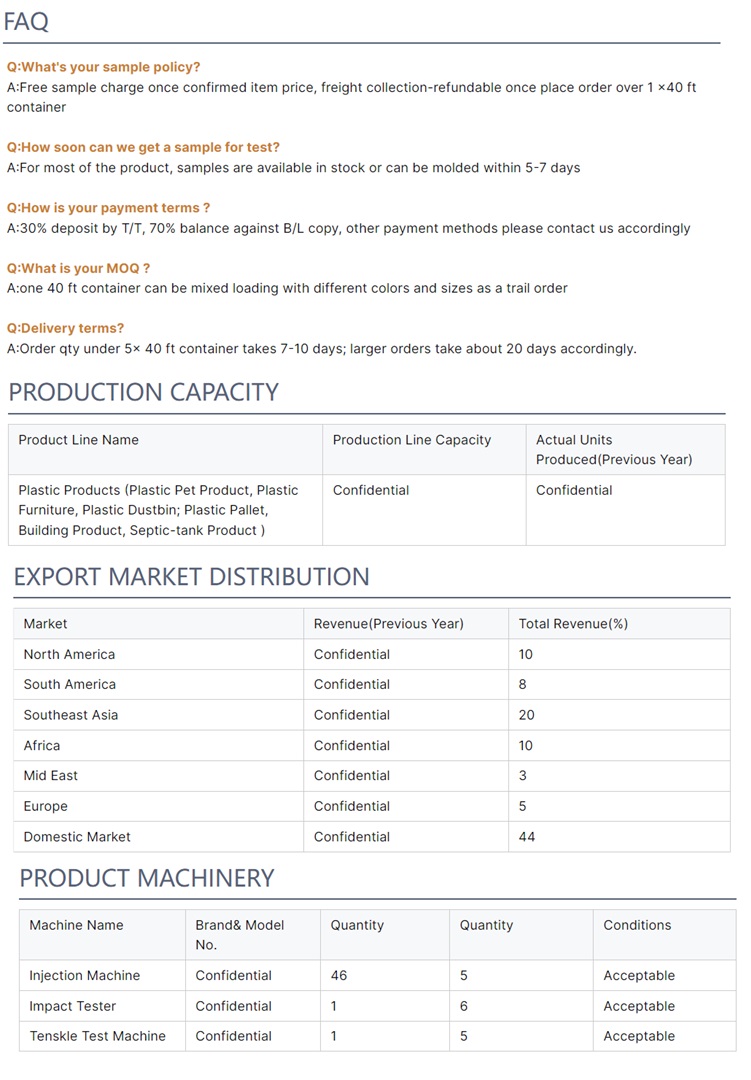Open the "How is your payment terms" question
This screenshot has height=1080, width=751.
pos(108,208)
